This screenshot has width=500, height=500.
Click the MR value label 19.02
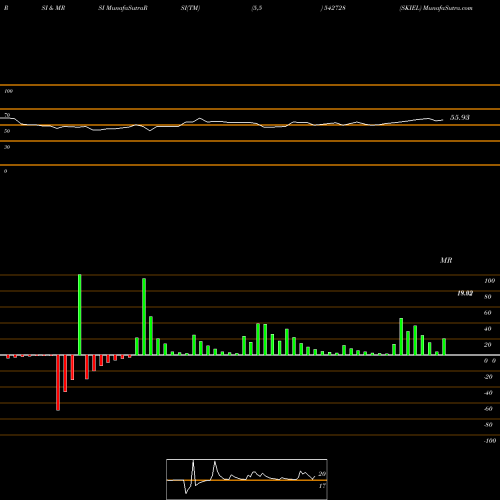465,293
